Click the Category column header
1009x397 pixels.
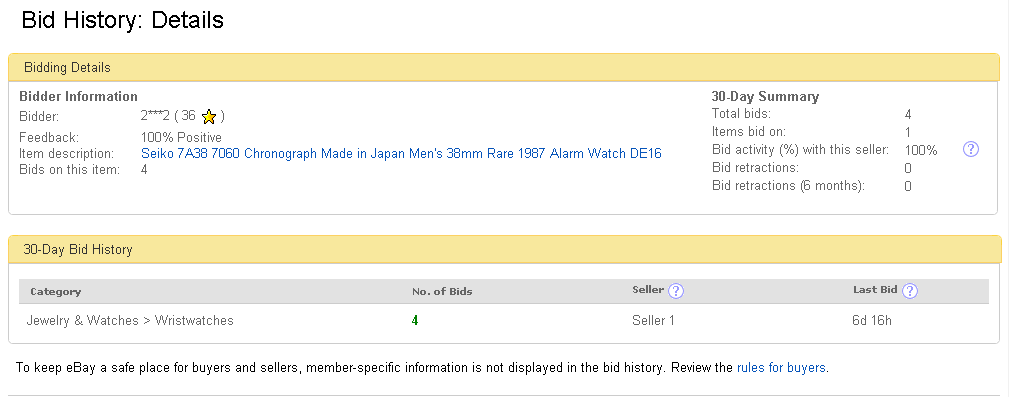pyautogui.click(x=55, y=291)
